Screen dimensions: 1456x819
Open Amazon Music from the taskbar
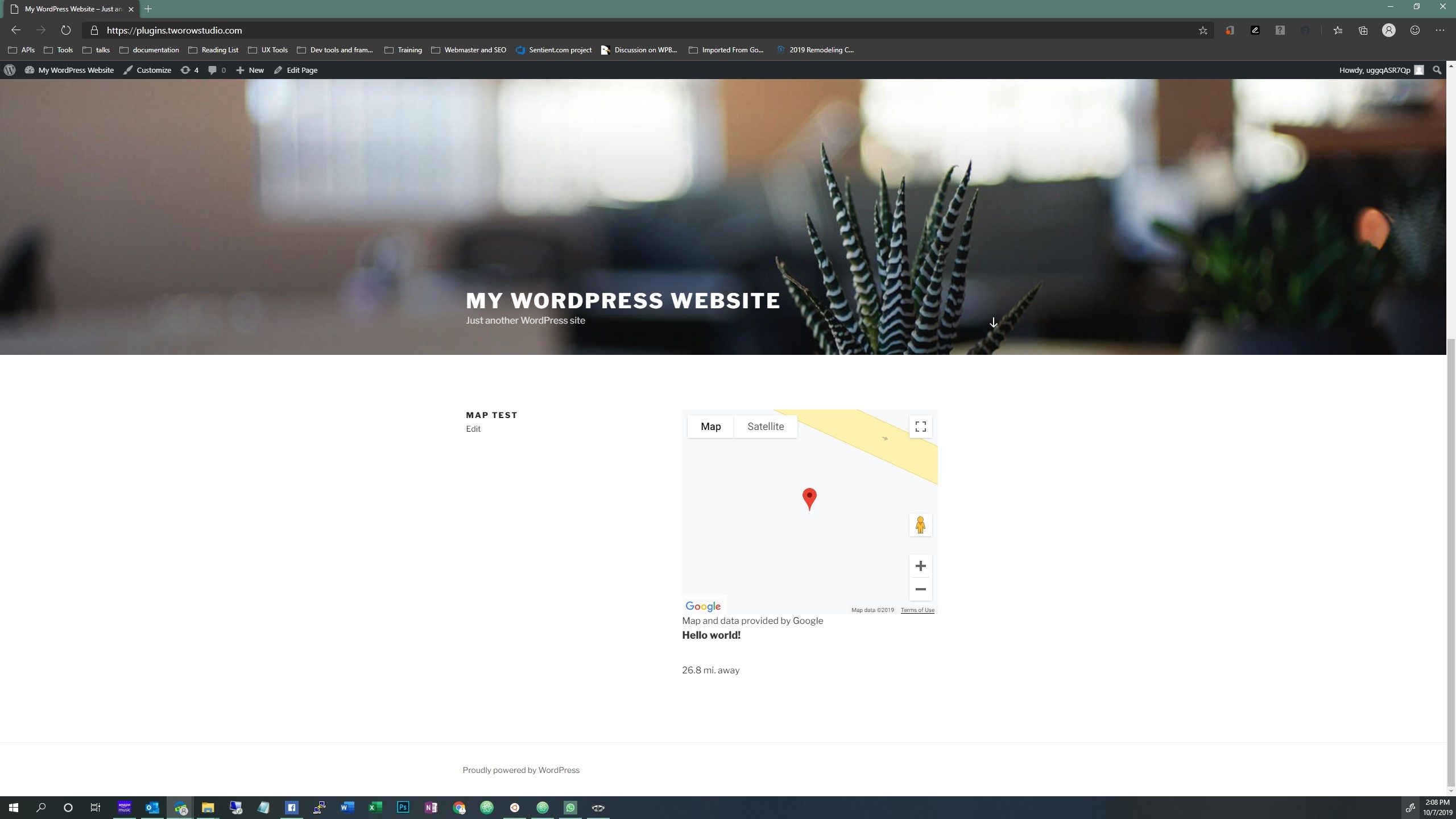(124, 808)
